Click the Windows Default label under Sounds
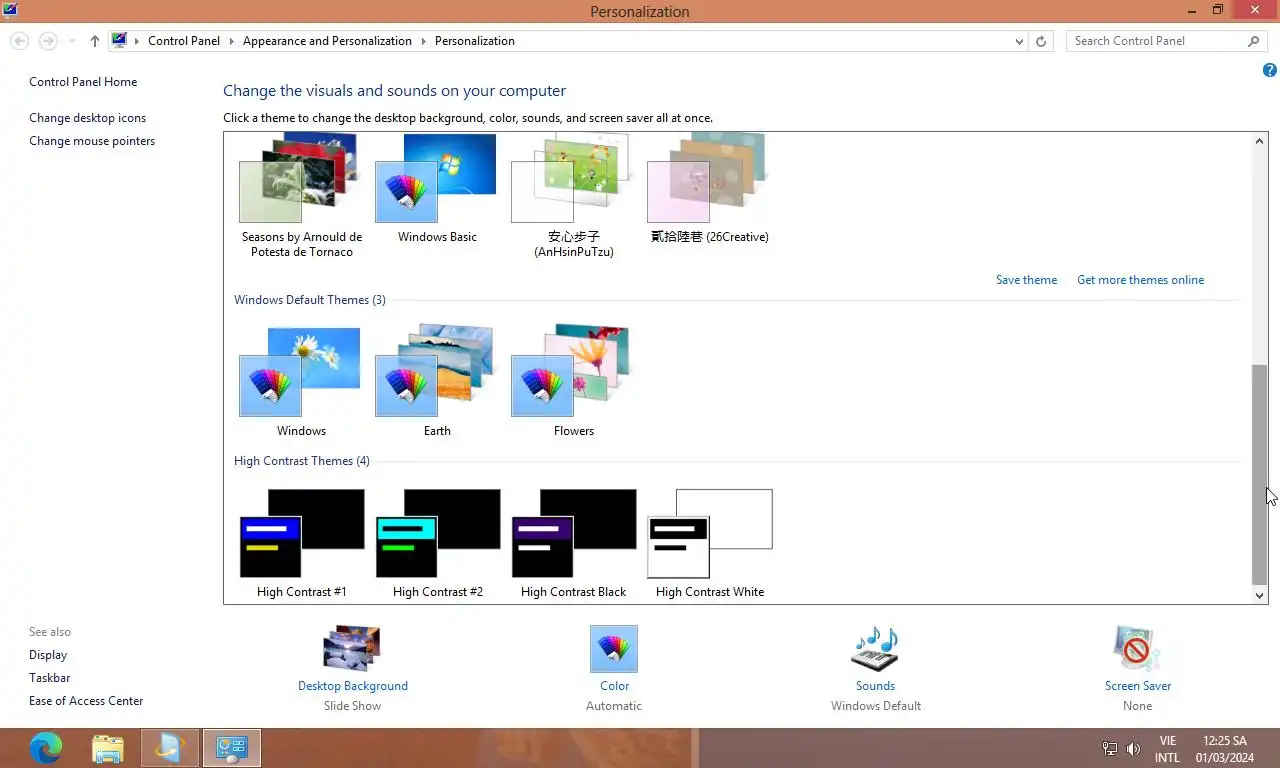The height and width of the screenshot is (768, 1280). 876,706
